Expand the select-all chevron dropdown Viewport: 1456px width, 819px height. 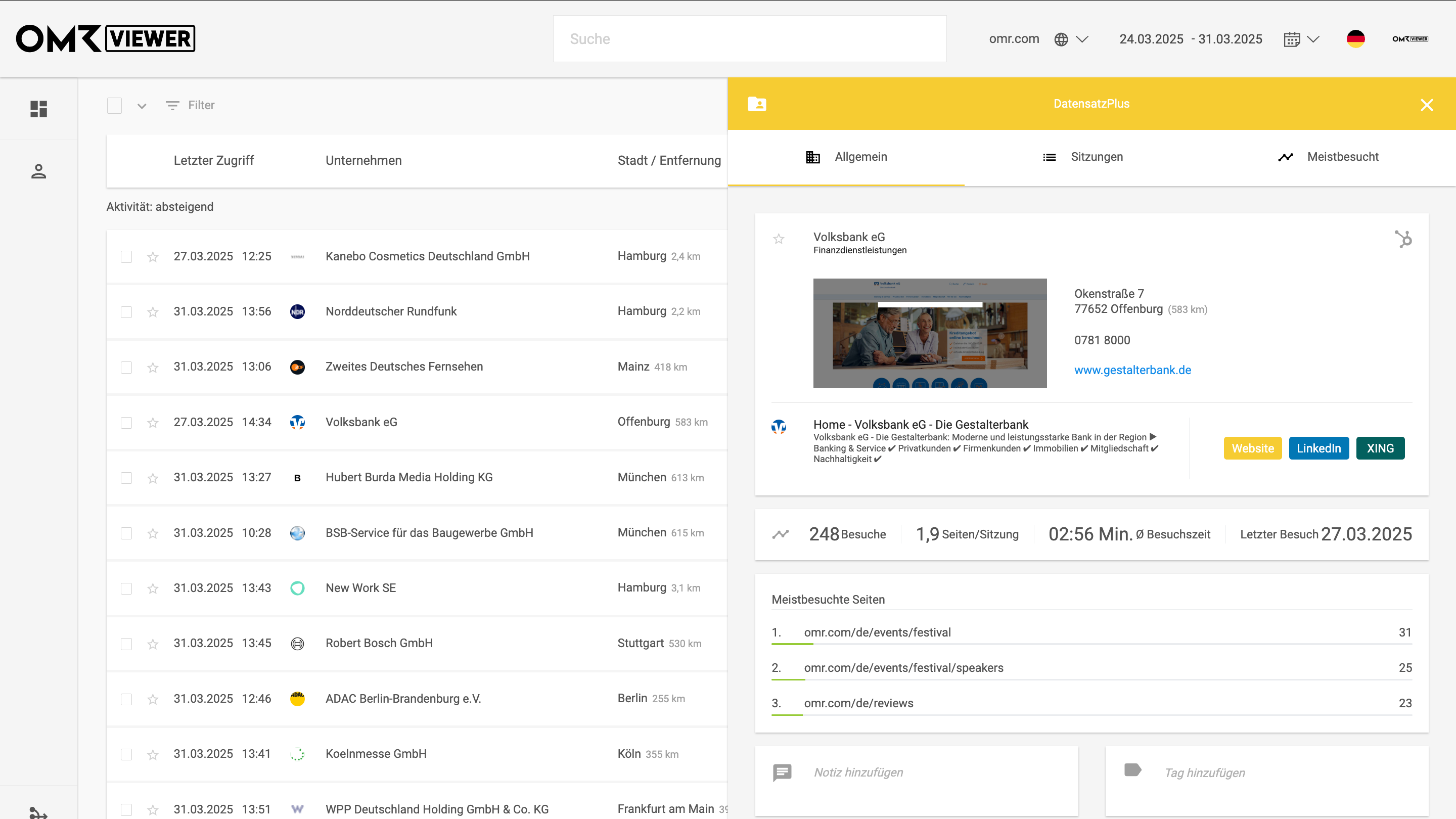142,106
